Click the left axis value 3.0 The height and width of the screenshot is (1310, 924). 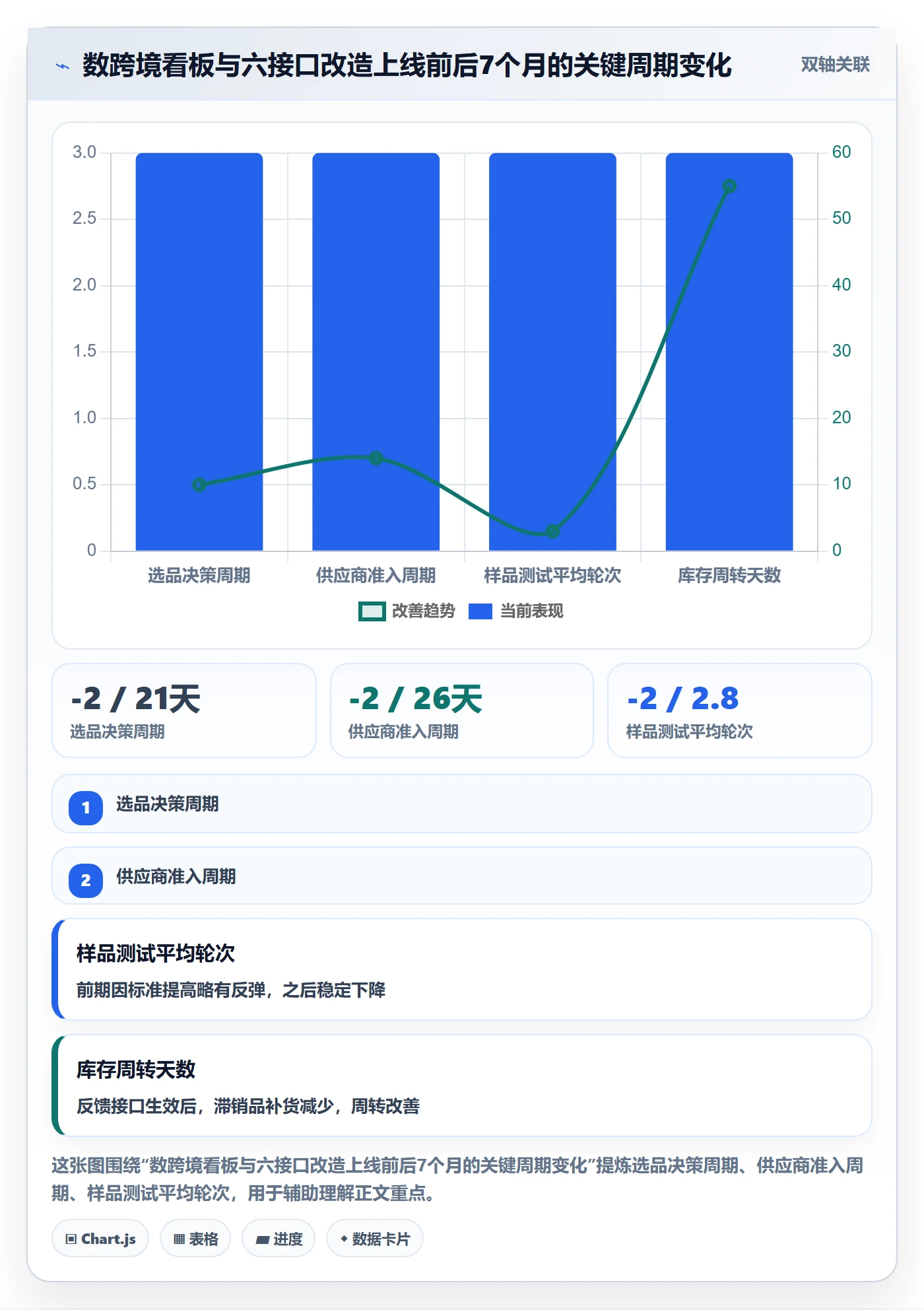coord(84,152)
